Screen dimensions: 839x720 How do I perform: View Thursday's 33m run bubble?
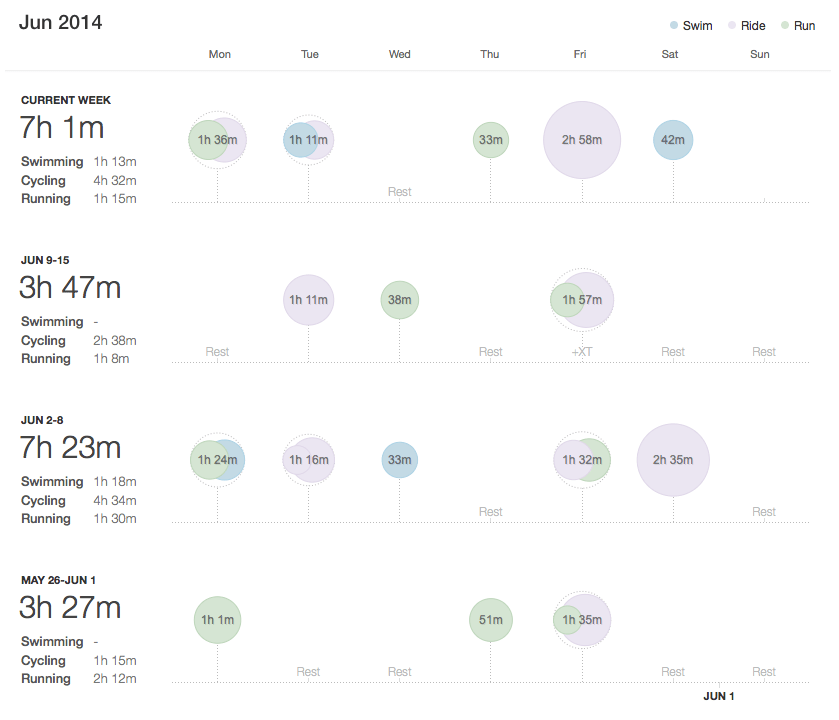[x=490, y=140]
